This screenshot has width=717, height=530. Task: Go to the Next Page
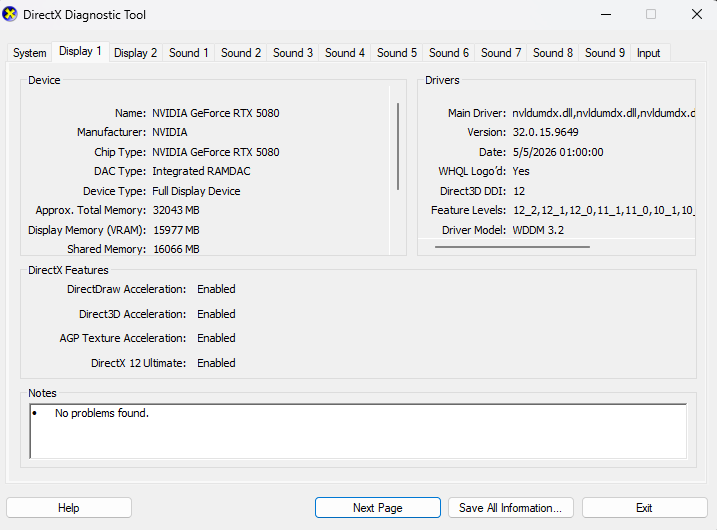click(x=378, y=508)
